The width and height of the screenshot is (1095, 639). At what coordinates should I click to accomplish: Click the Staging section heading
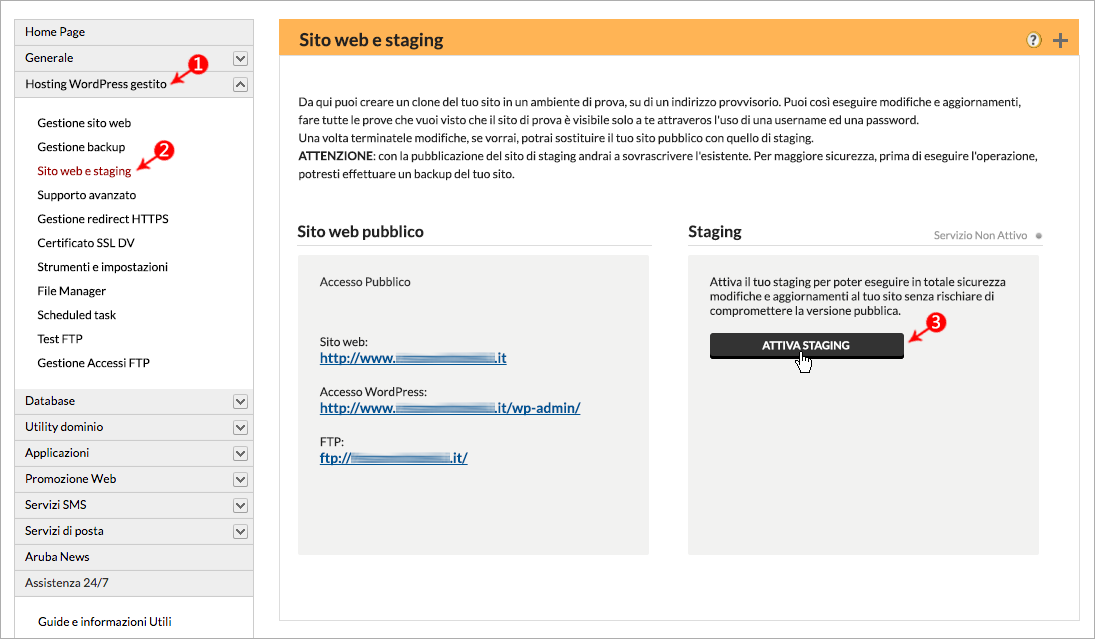714,232
